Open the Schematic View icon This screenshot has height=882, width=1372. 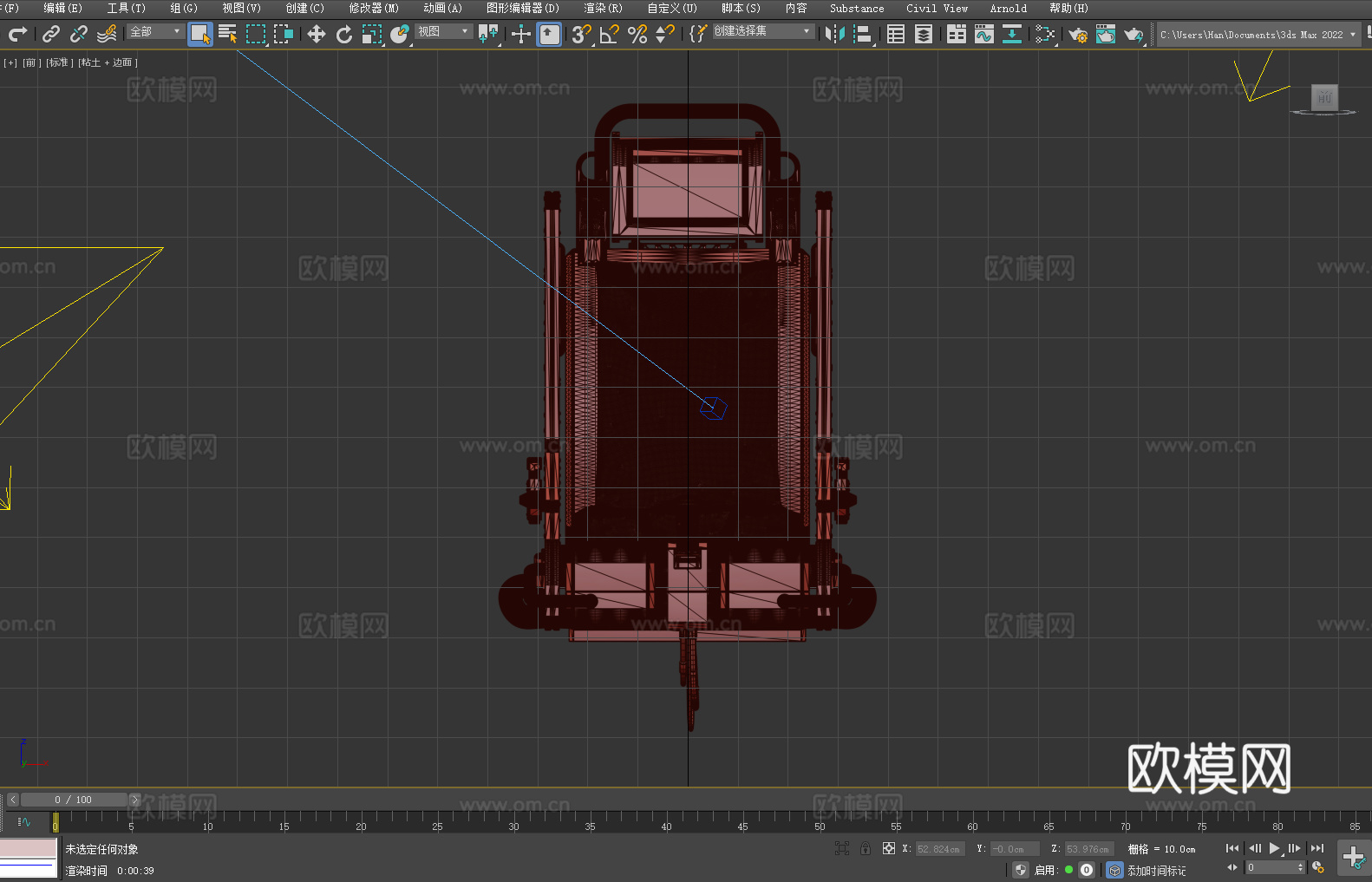pos(1012,34)
